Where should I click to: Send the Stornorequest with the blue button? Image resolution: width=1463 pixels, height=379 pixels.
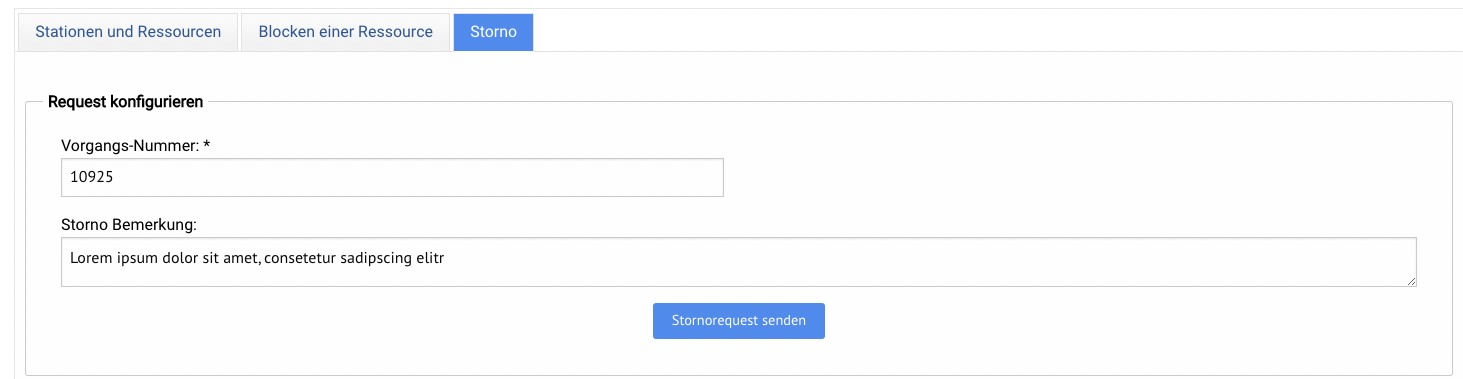[x=739, y=321]
